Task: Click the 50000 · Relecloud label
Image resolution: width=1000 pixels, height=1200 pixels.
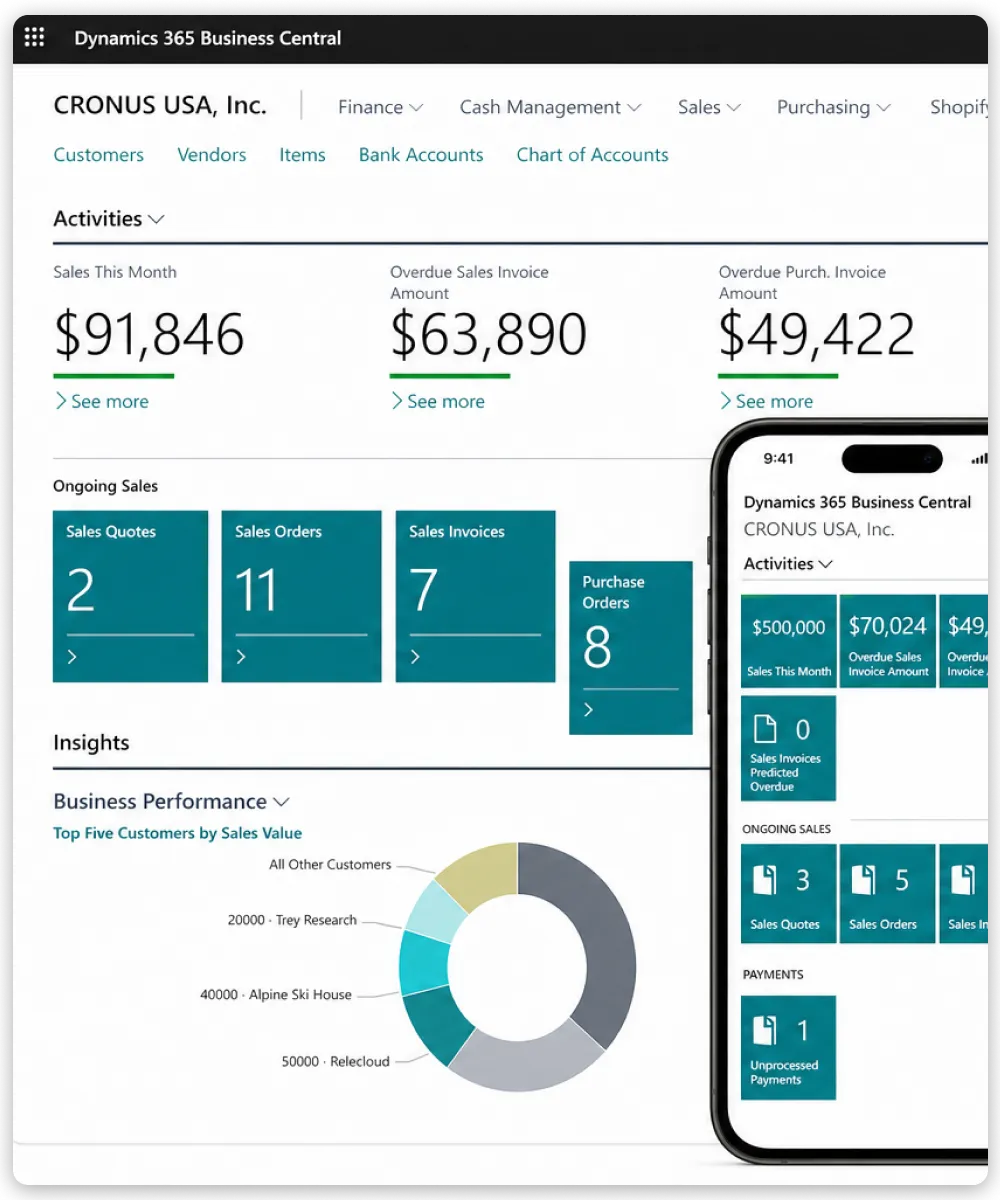Action: pyautogui.click(x=335, y=1061)
